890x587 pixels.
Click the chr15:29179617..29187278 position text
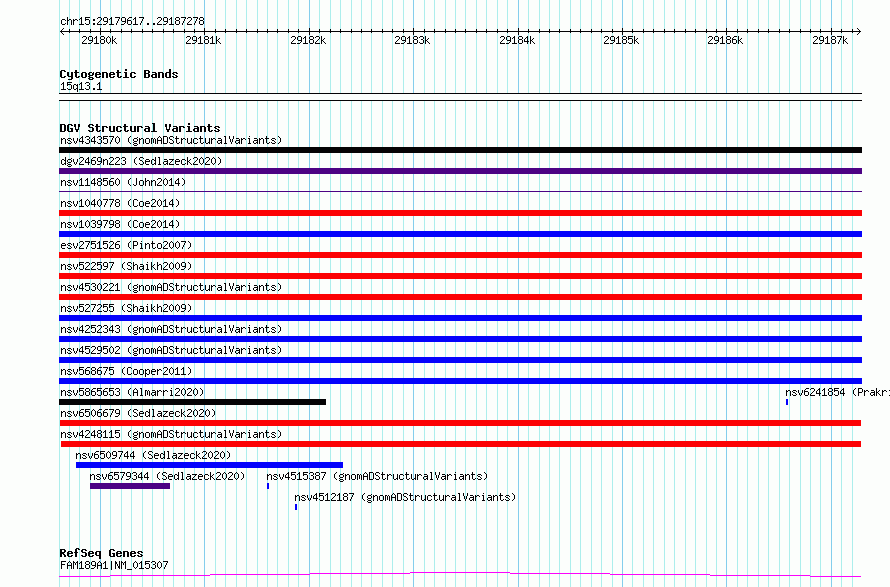tap(132, 22)
